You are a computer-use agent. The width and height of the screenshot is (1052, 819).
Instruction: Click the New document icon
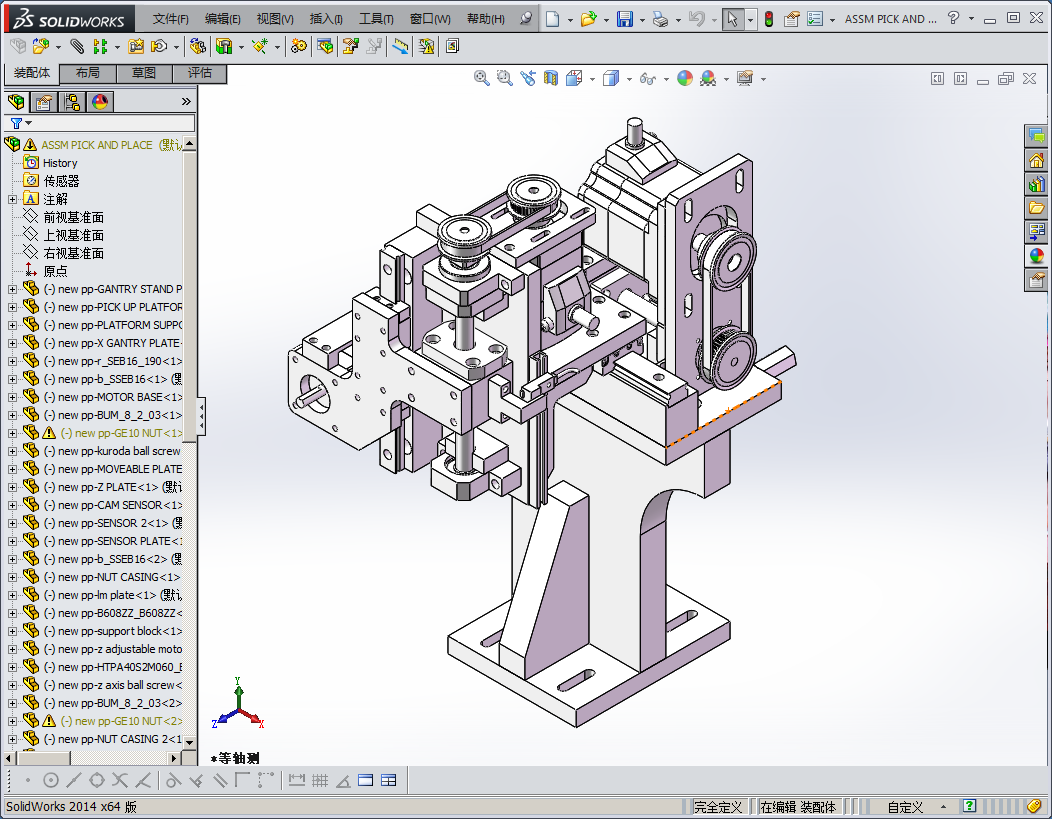click(x=553, y=19)
